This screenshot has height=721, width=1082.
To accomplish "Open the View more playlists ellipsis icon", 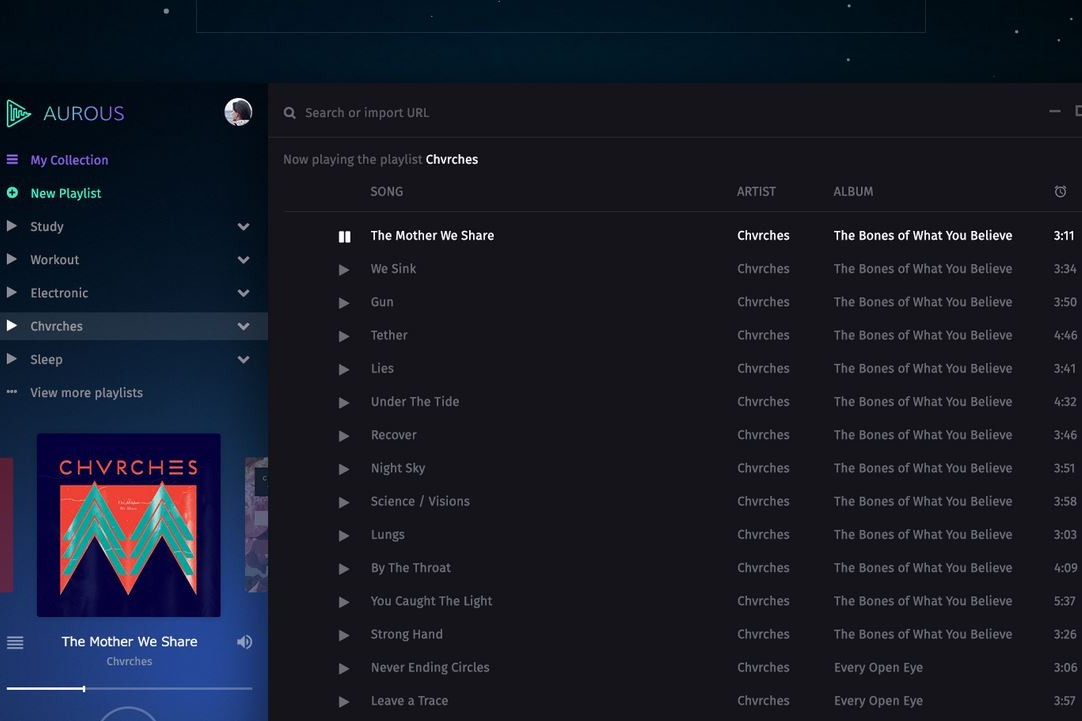I will (x=11, y=391).
